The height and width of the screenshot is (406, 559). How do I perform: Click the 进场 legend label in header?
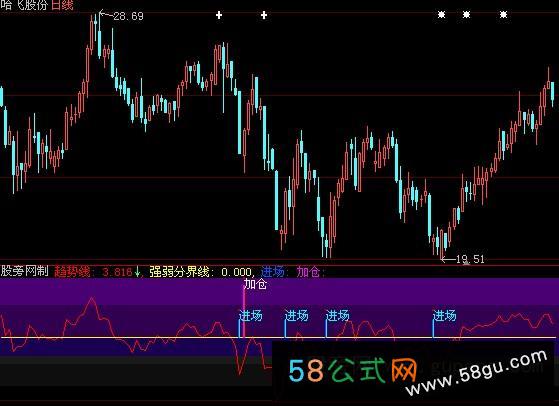(273, 272)
